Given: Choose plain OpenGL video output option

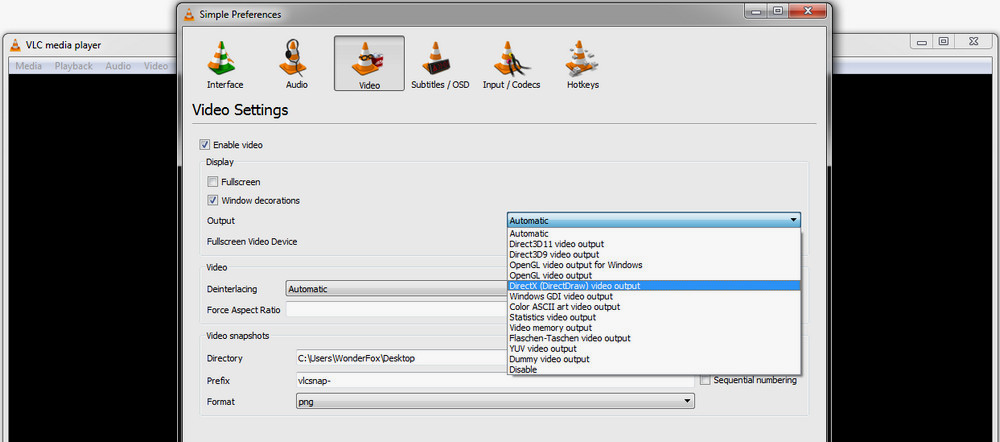Looking at the screenshot, I should (x=654, y=276).
